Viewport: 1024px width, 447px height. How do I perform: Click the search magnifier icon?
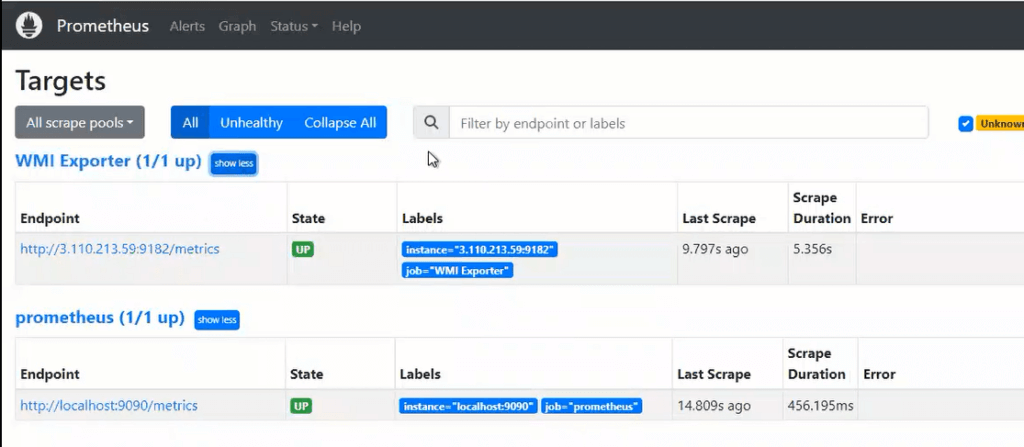(431, 123)
